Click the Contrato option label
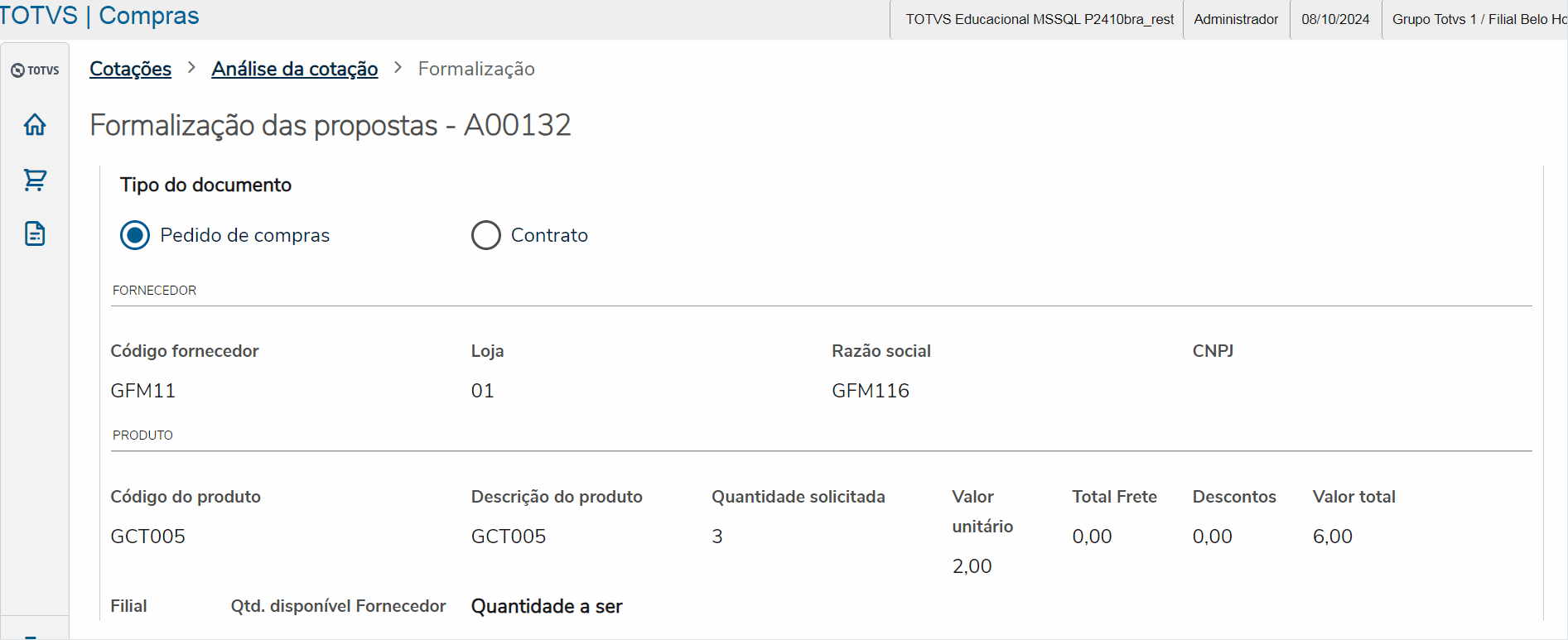This screenshot has height=640, width=1568. coord(549,235)
